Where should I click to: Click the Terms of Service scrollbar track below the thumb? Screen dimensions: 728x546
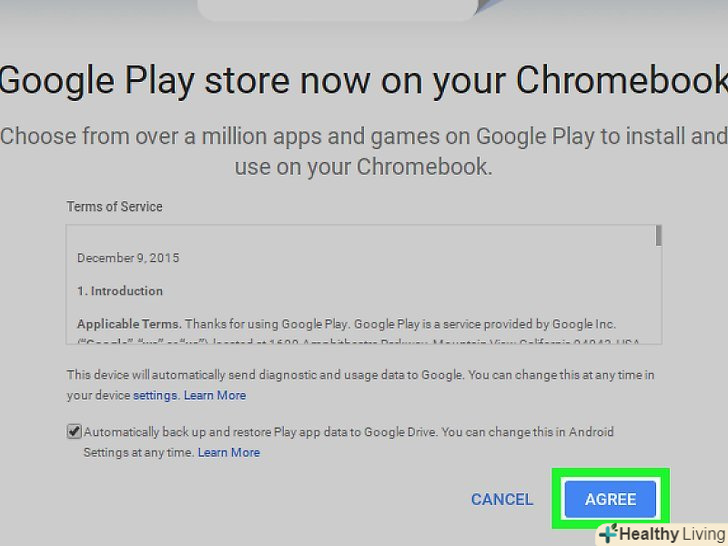point(658,300)
